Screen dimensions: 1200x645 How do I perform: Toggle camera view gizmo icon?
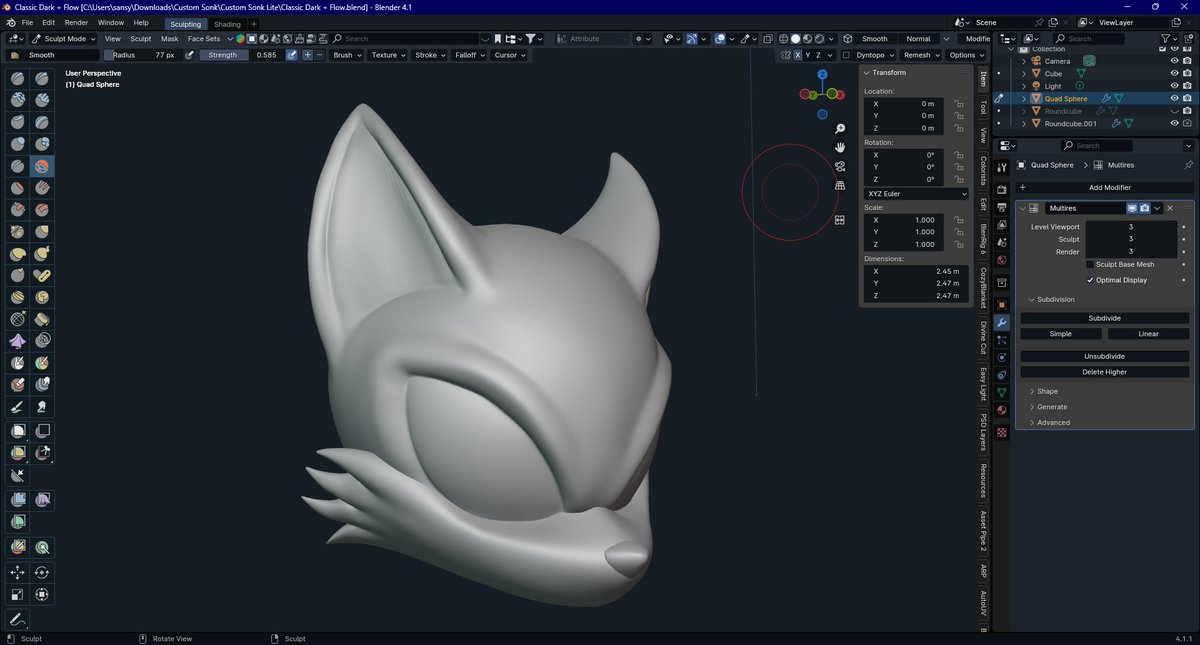[x=840, y=166]
